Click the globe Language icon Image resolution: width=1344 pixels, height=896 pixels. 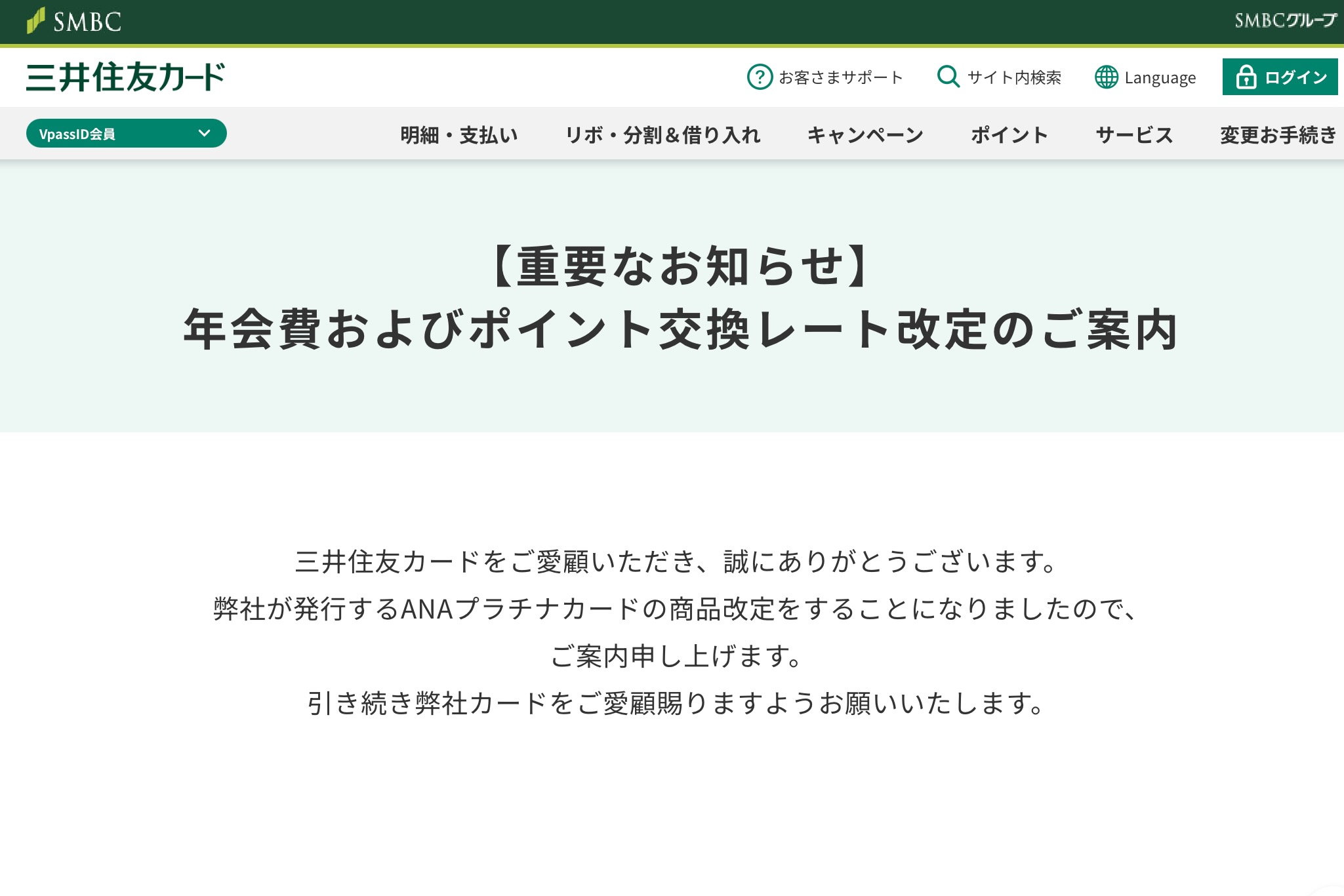click(x=1106, y=77)
